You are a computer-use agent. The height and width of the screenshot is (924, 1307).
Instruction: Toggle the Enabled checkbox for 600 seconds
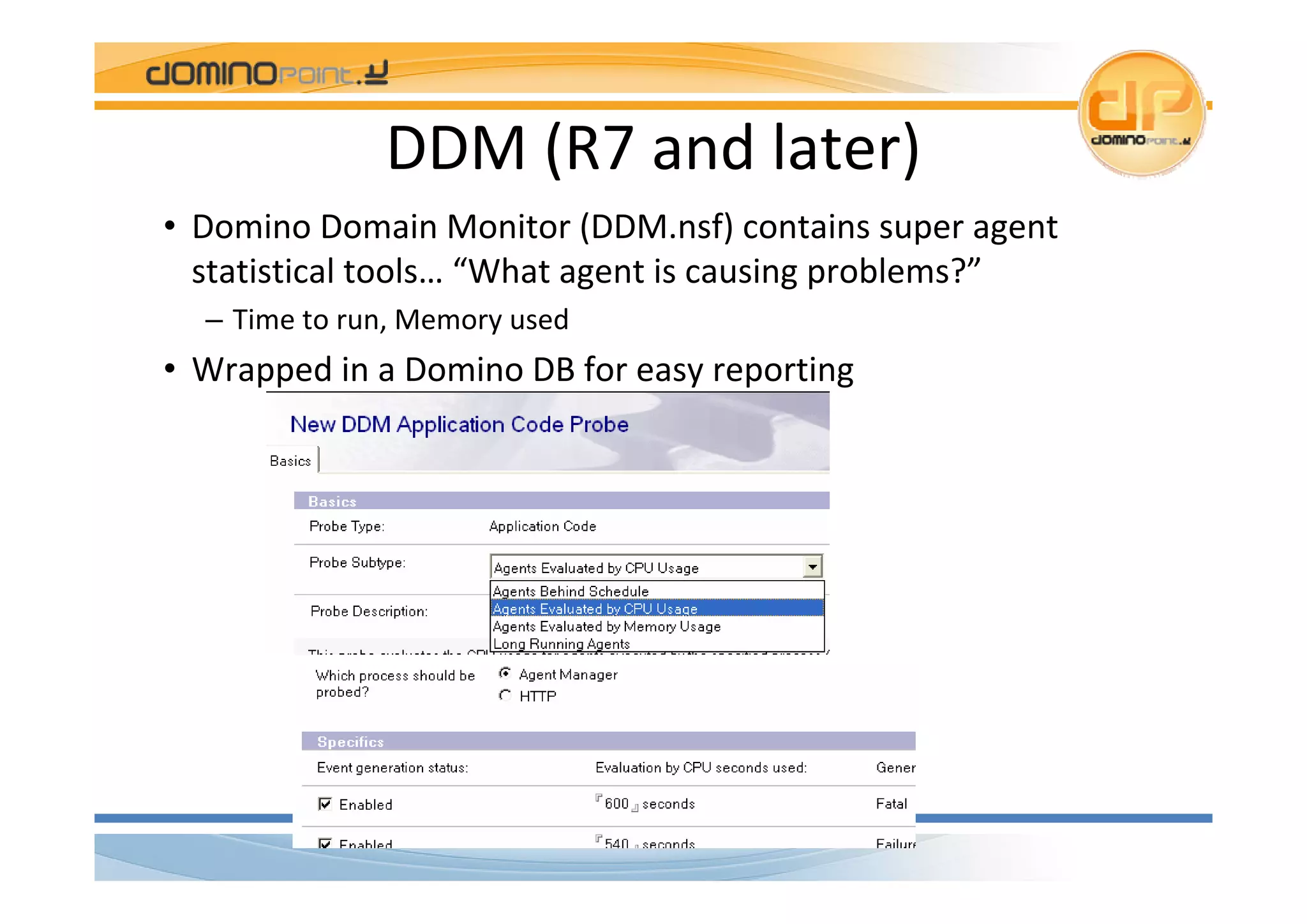pos(325,804)
